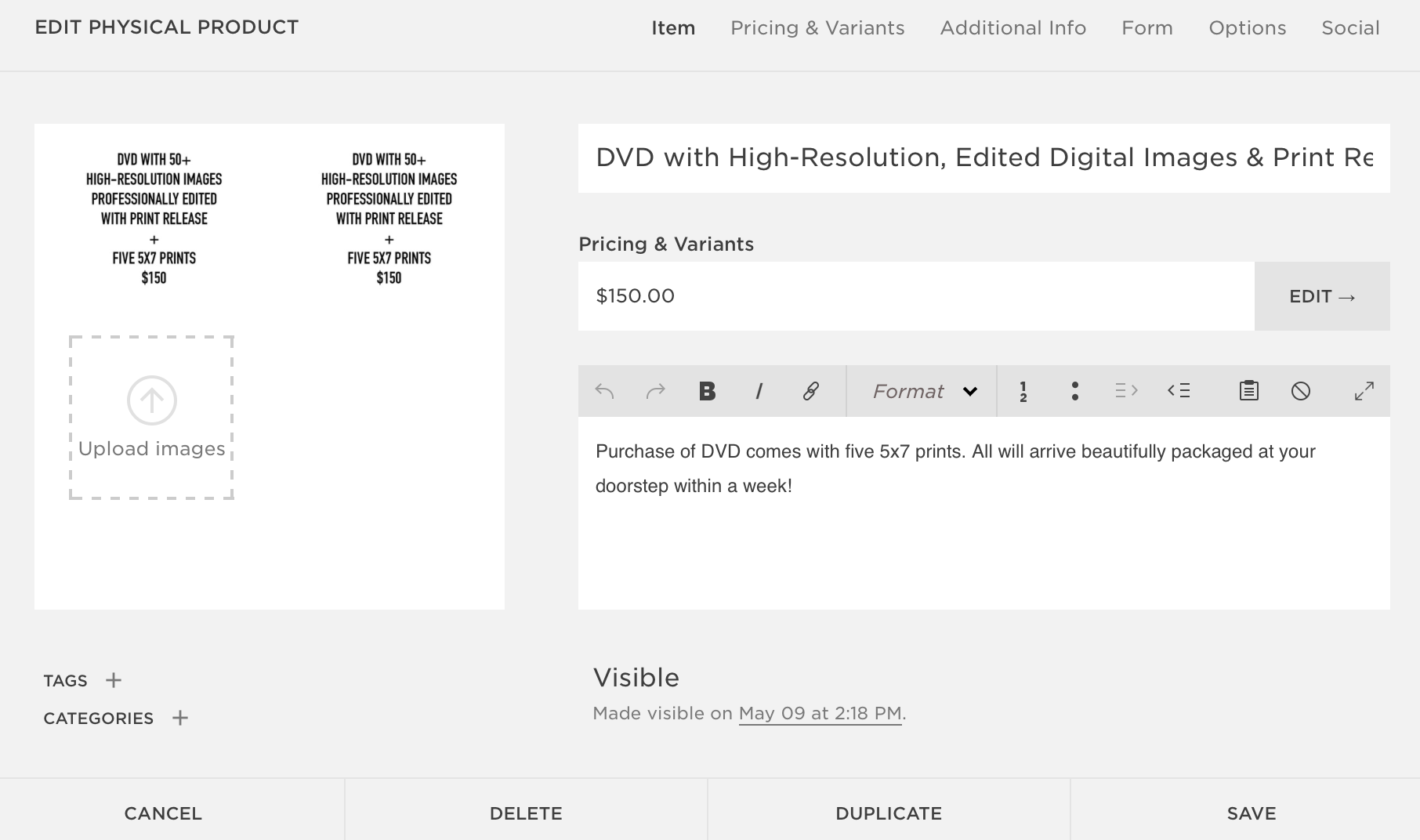The width and height of the screenshot is (1420, 840).
Task: Toggle italic formatting in description
Action: click(x=759, y=391)
